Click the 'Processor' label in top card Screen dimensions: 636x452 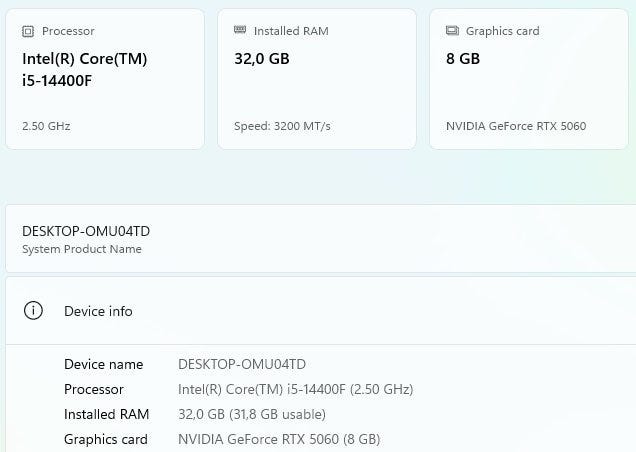[x=68, y=31]
